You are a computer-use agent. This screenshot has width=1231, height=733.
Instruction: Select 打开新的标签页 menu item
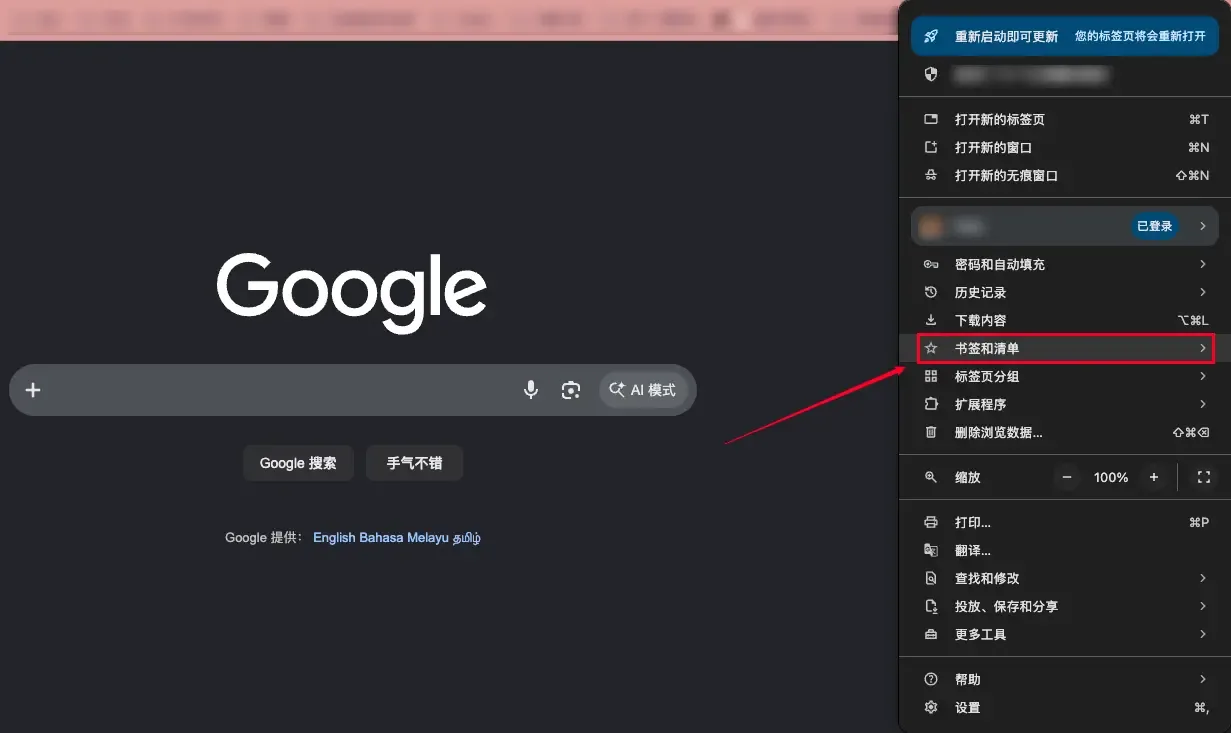tap(1064, 119)
